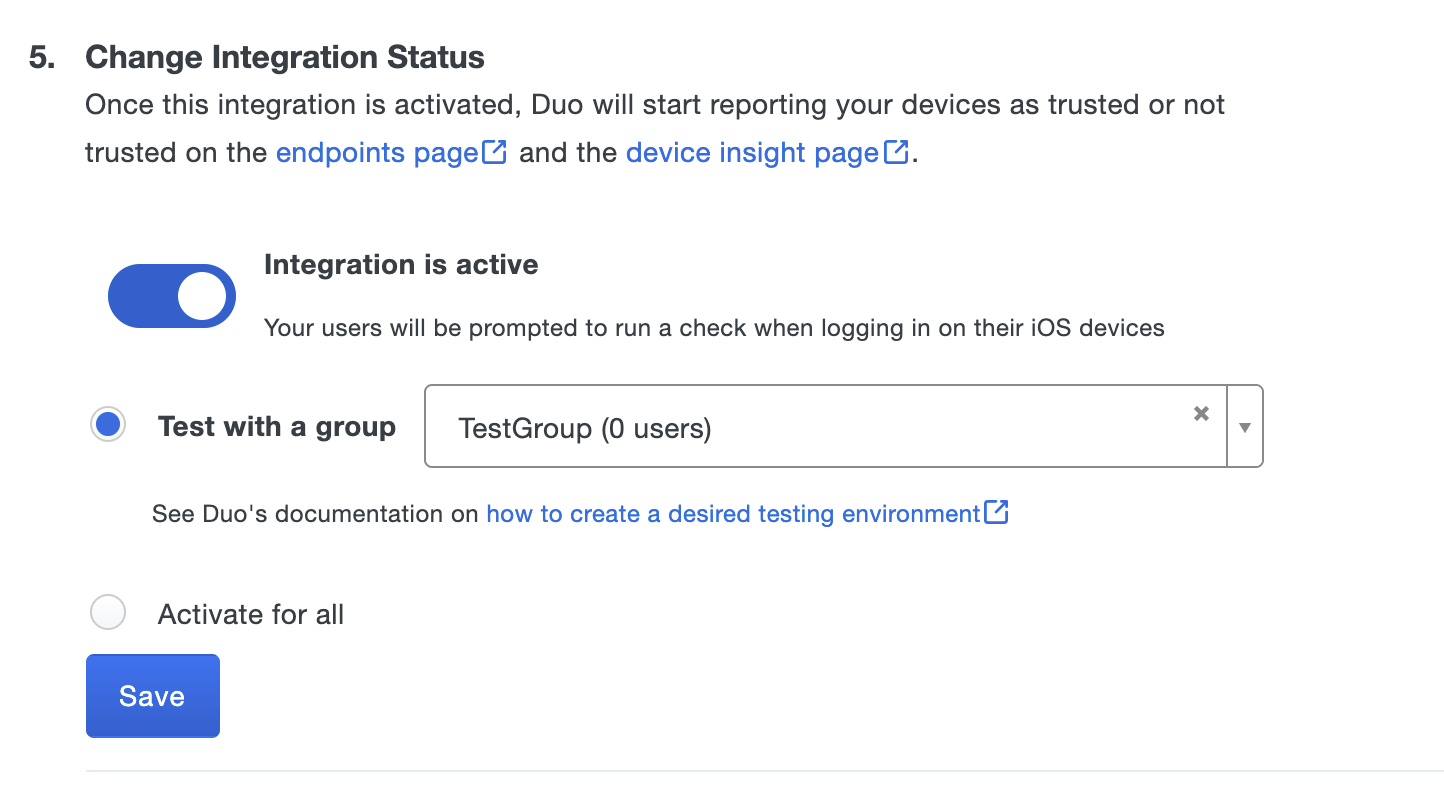Click the step number 5 beside the heading
Viewport: 1444px width, 792px height.
43,58
